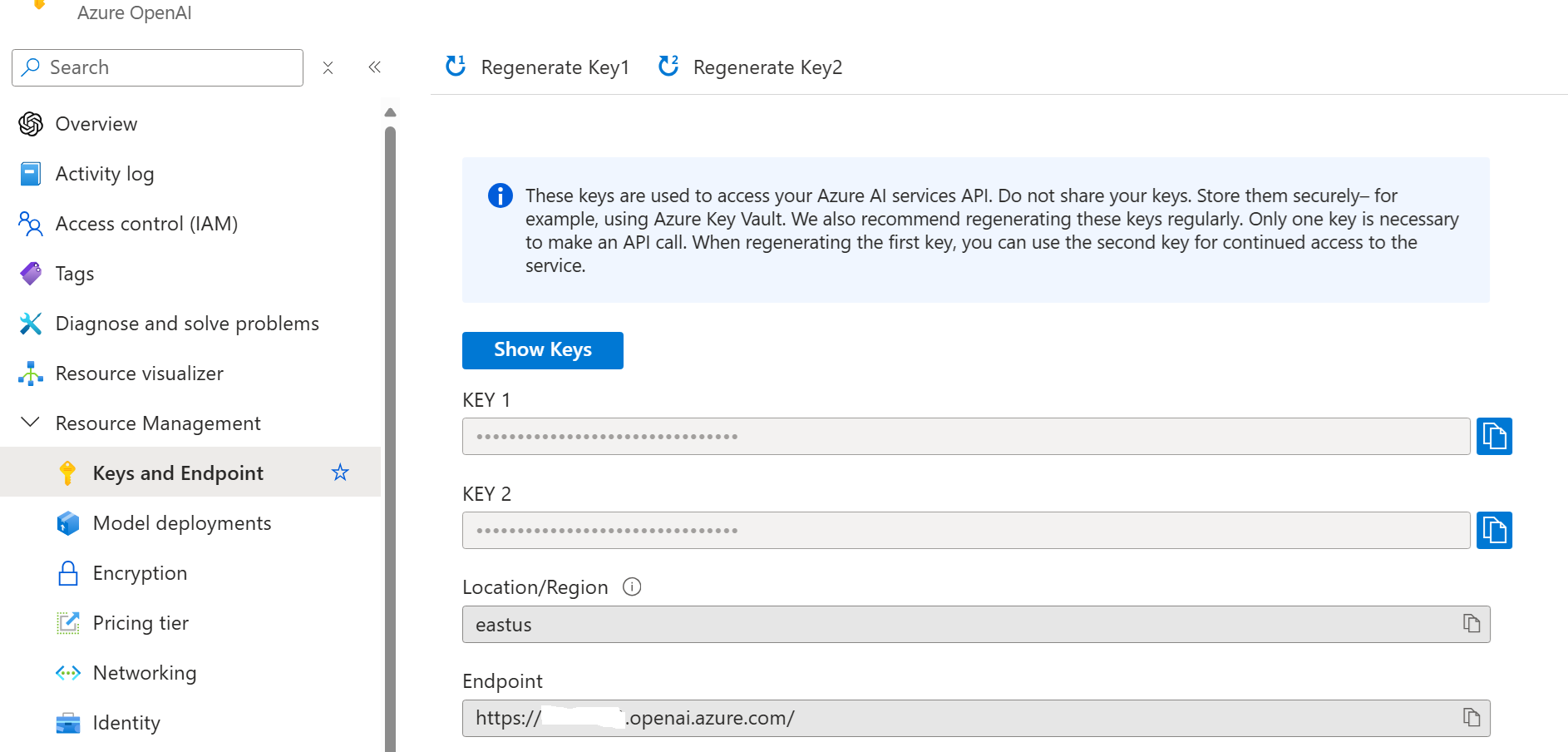The width and height of the screenshot is (1568, 752).
Task: Click the Encryption padlock icon
Action: [x=68, y=573]
